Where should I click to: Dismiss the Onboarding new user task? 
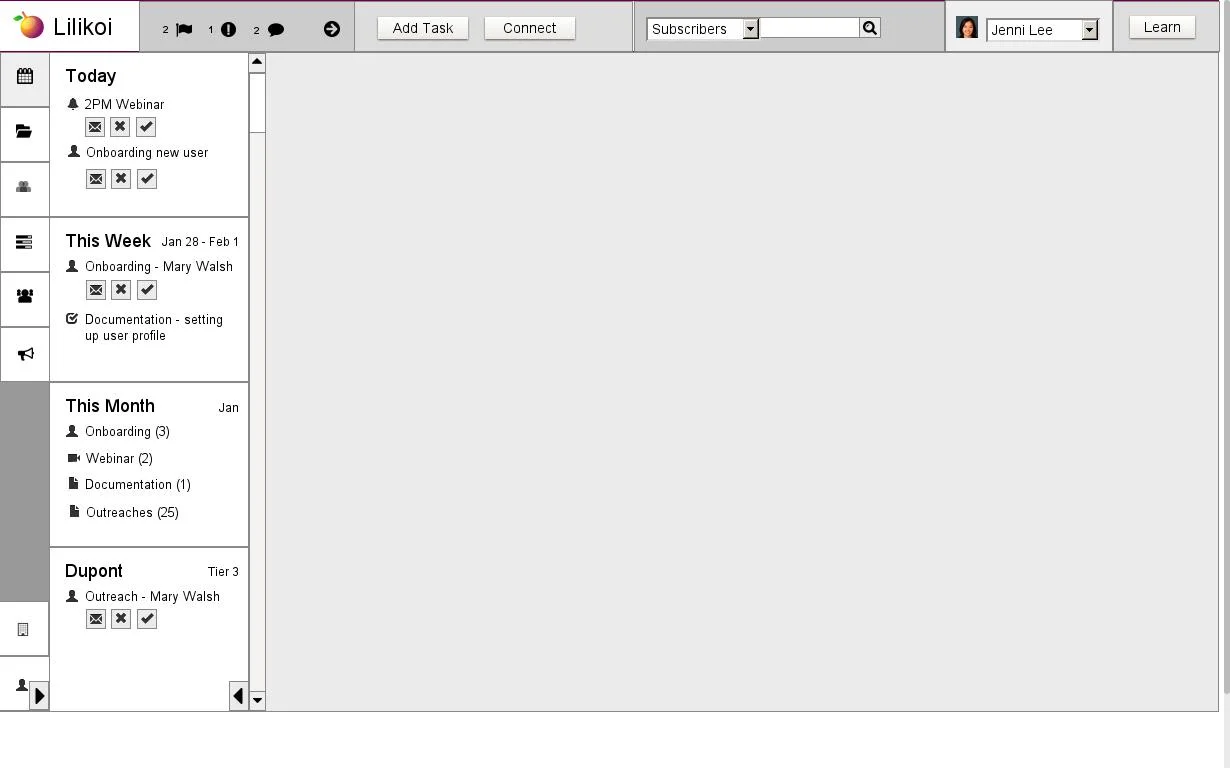(120, 179)
